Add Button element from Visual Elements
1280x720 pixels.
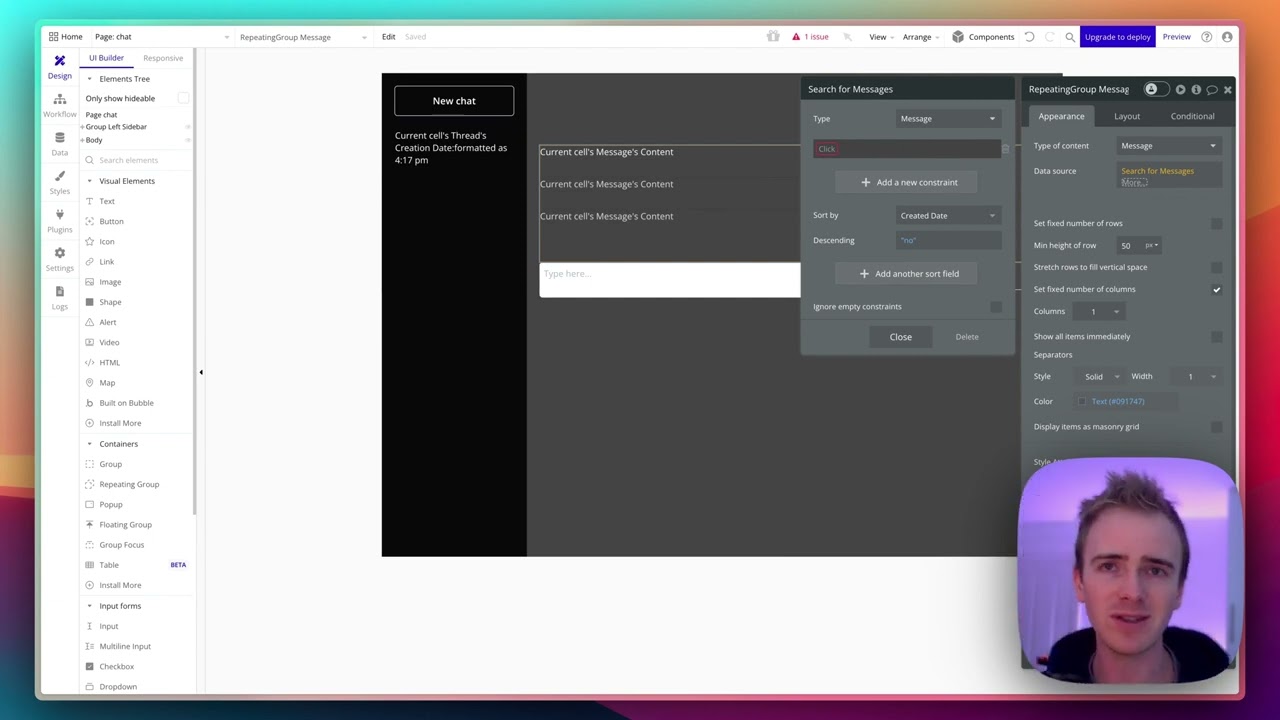click(111, 221)
